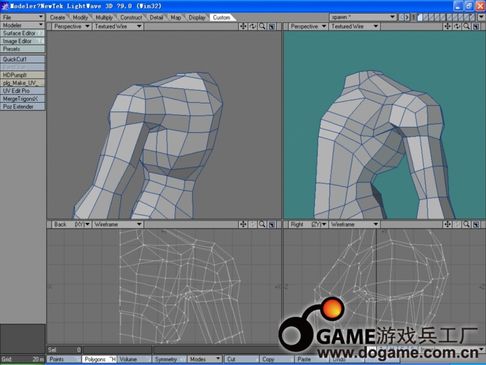Image resolution: width=486 pixels, height=365 pixels.
Task: Click the pan icon of the Right viewport
Action: pyautogui.click(x=447, y=224)
